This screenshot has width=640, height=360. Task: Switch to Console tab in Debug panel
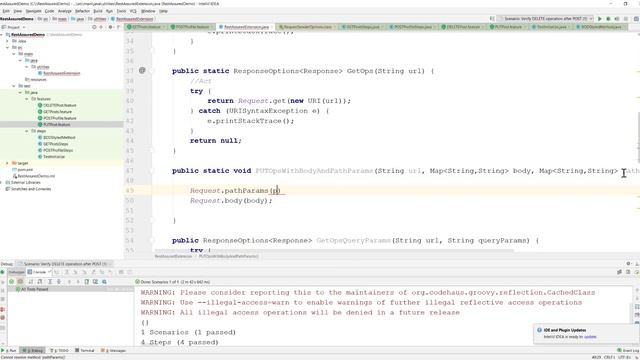point(39,272)
